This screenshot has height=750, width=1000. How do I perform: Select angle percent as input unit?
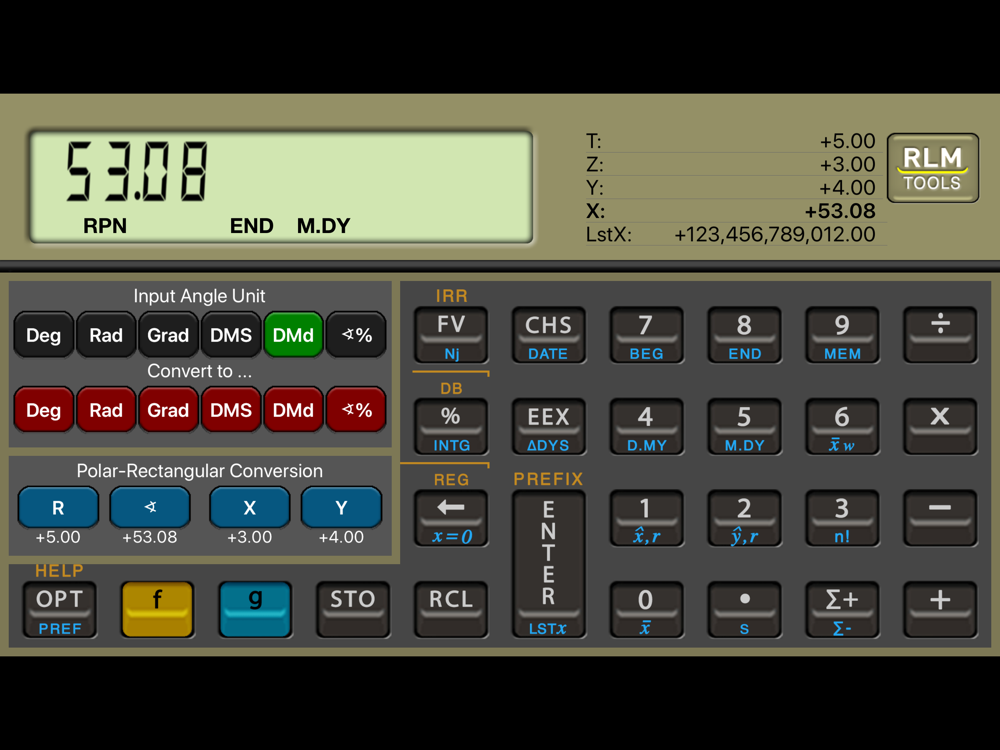tap(356, 334)
